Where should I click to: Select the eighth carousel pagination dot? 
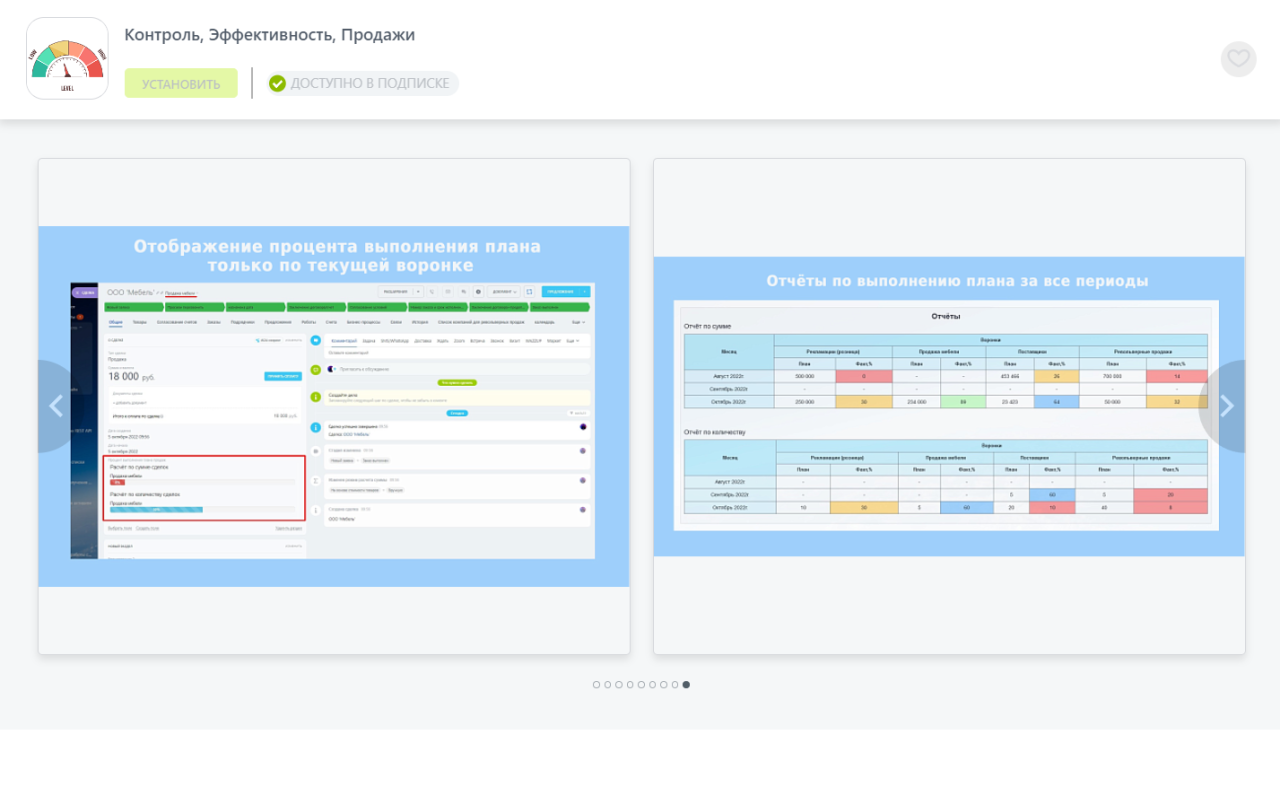coord(675,685)
